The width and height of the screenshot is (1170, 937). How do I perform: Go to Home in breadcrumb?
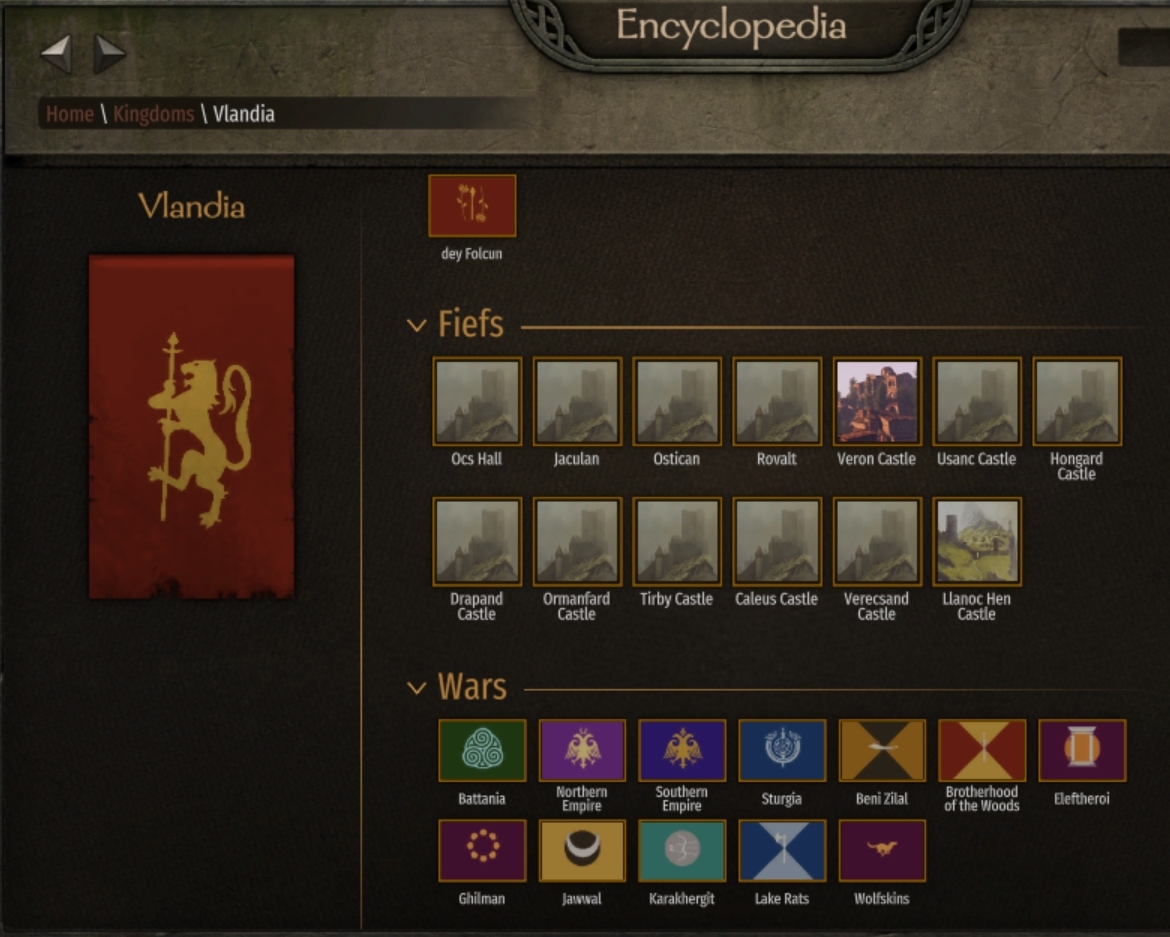(x=69, y=114)
